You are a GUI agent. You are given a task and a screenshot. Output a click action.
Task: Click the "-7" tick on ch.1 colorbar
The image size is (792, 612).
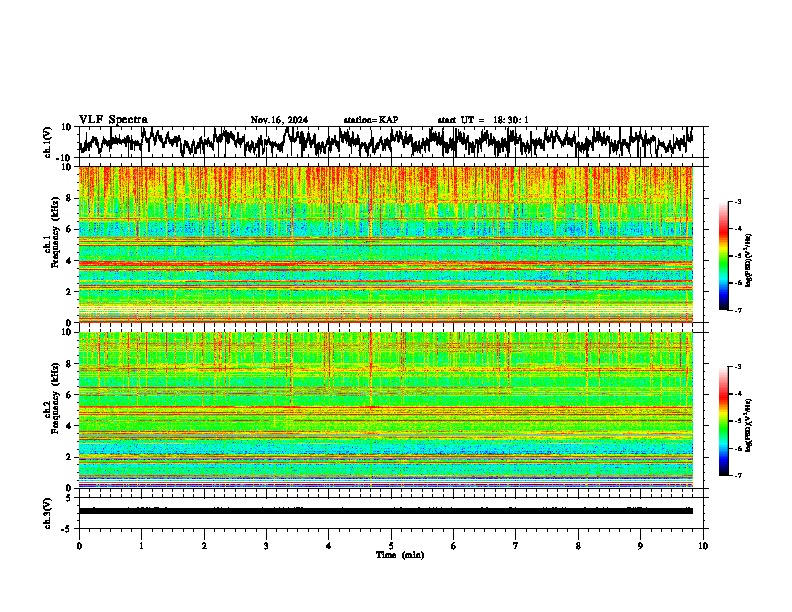coord(737,310)
